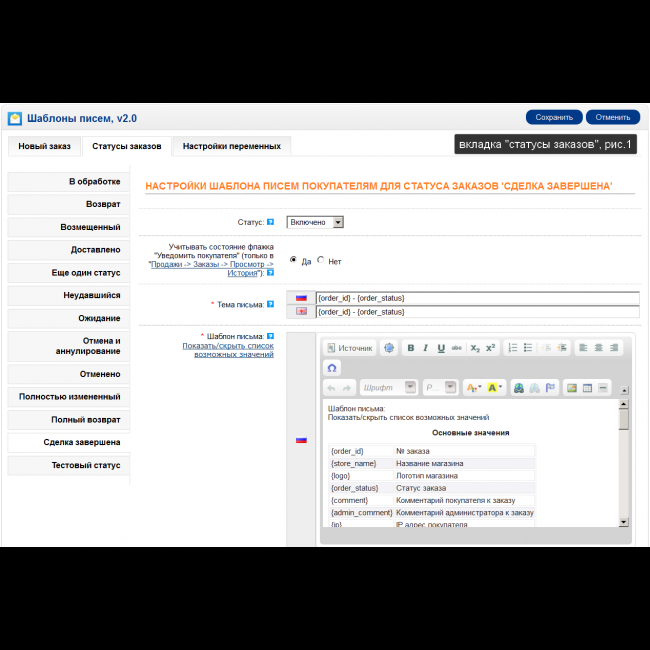The height and width of the screenshot is (650, 650).
Task: Click the 'Сохранить' button
Action: click(553, 117)
